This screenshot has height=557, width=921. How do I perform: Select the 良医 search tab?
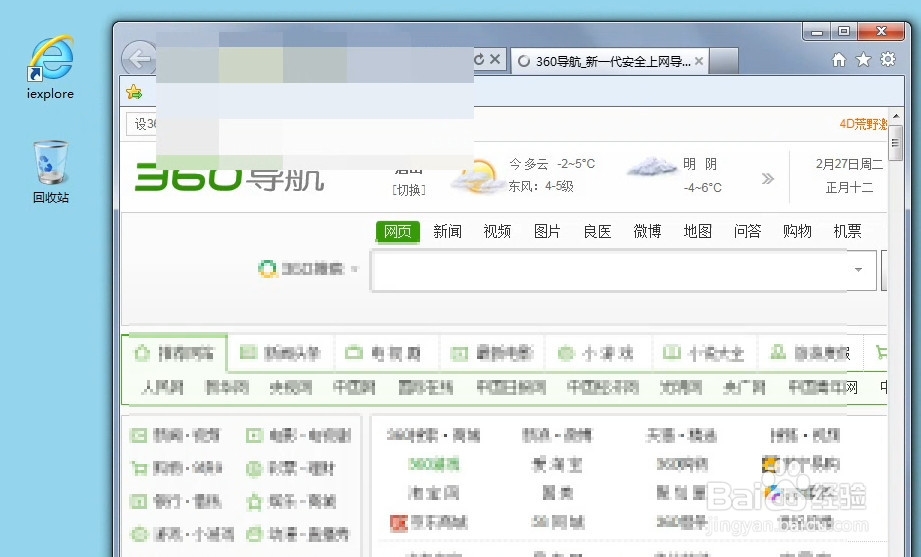(597, 231)
